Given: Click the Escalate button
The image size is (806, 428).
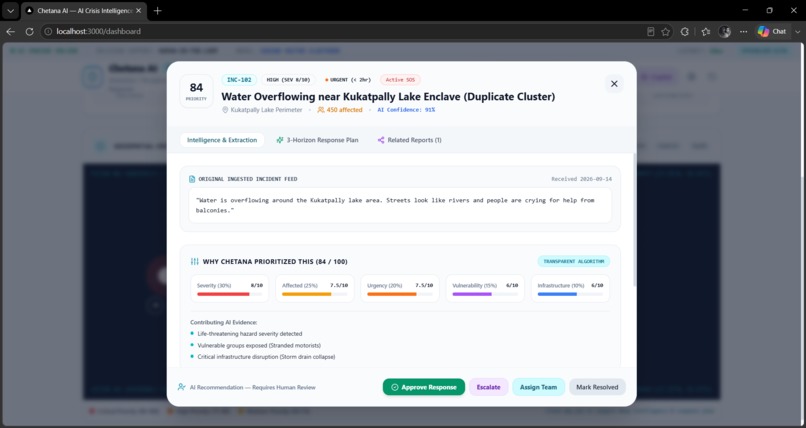Looking at the screenshot, I should 488,387.
